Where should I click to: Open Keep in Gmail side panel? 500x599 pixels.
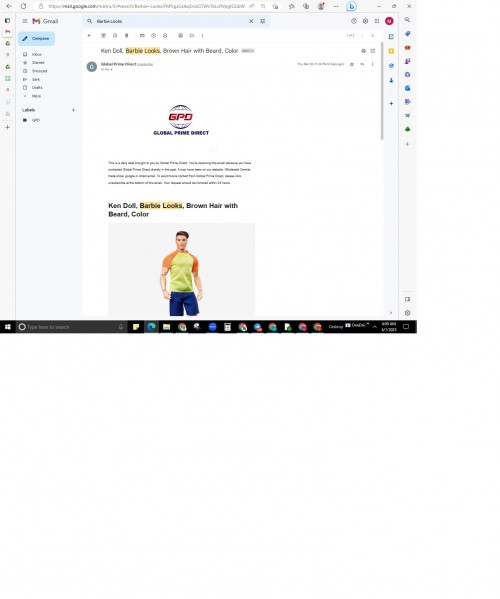tap(391, 51)
